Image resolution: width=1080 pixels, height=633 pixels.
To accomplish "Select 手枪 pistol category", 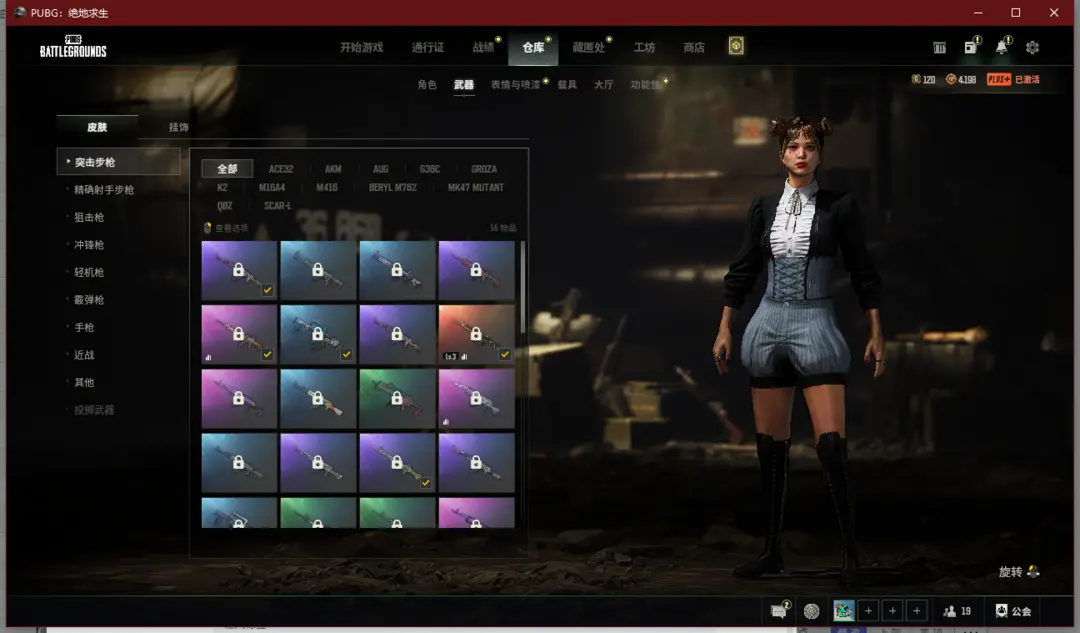I will [84, 327].
